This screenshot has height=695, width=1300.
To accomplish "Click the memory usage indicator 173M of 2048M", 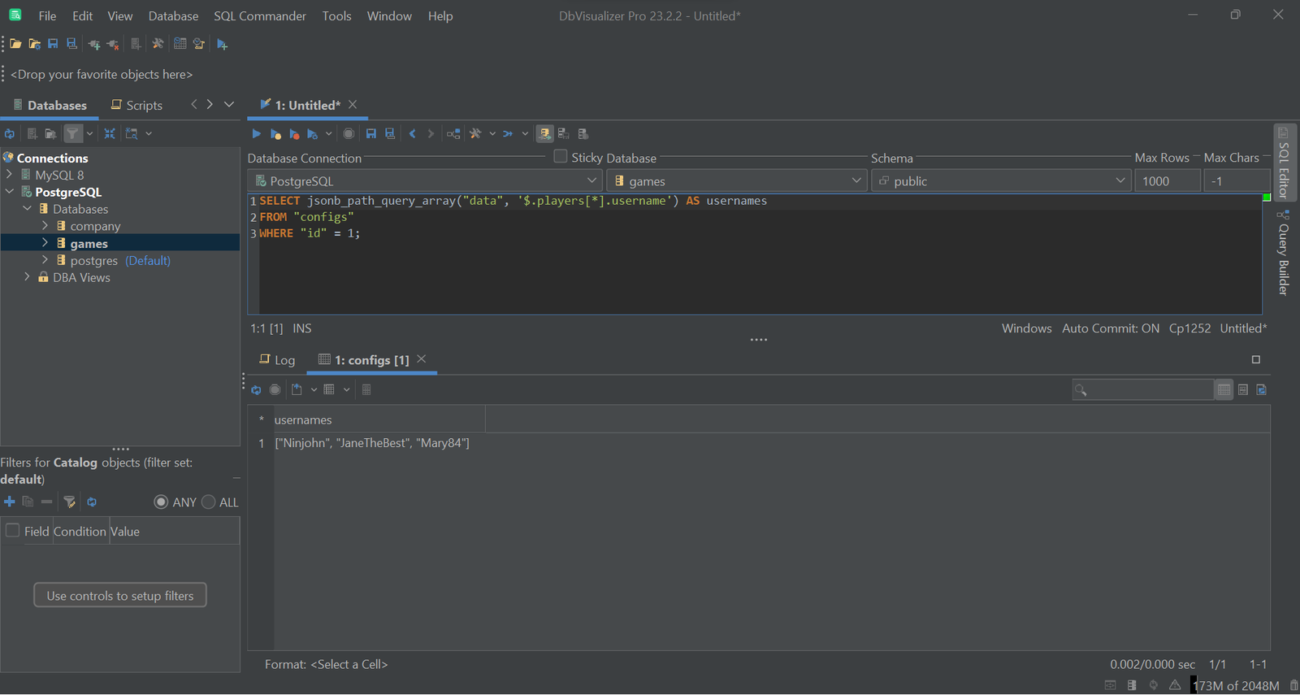I will 1236,685.
